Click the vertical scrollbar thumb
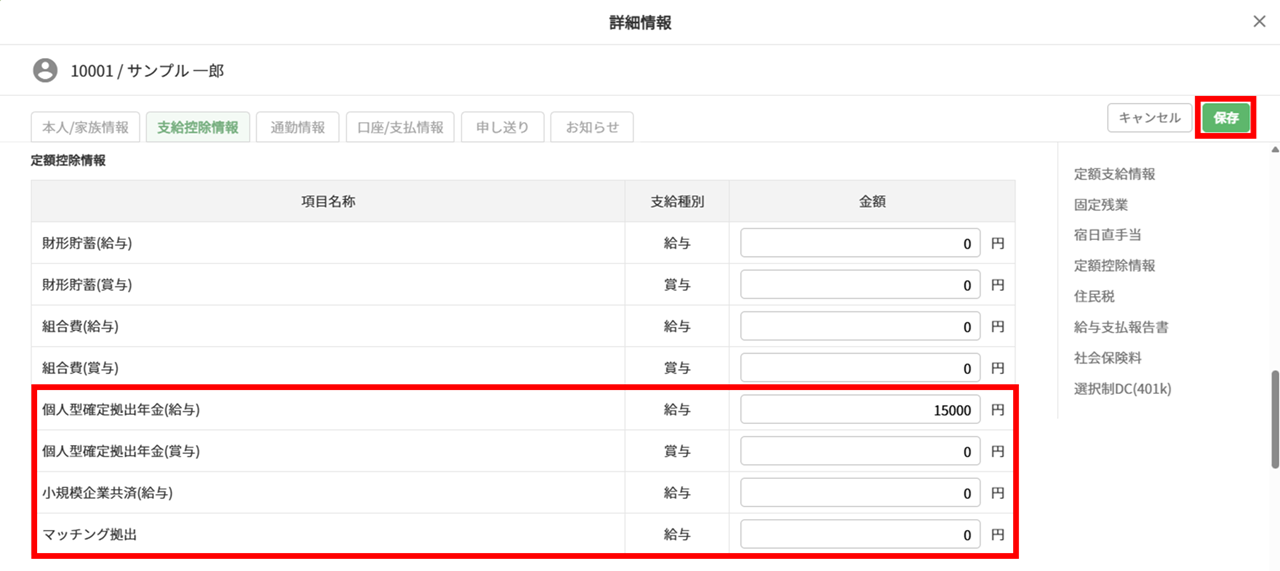 pyautogui.click(x=1274, y=420)
